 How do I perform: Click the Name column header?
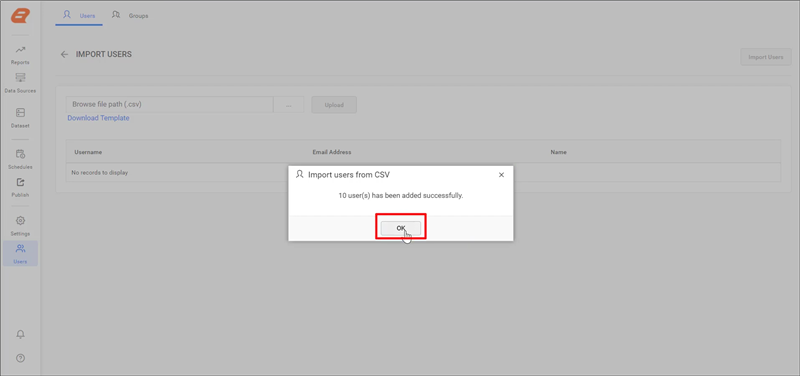pyautogui.click(x=558, y=152)
